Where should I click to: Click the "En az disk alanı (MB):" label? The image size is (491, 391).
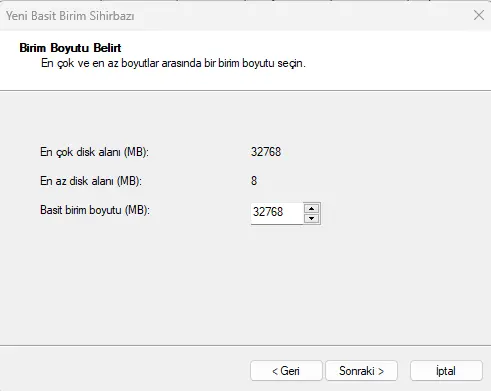pos(91,181)
